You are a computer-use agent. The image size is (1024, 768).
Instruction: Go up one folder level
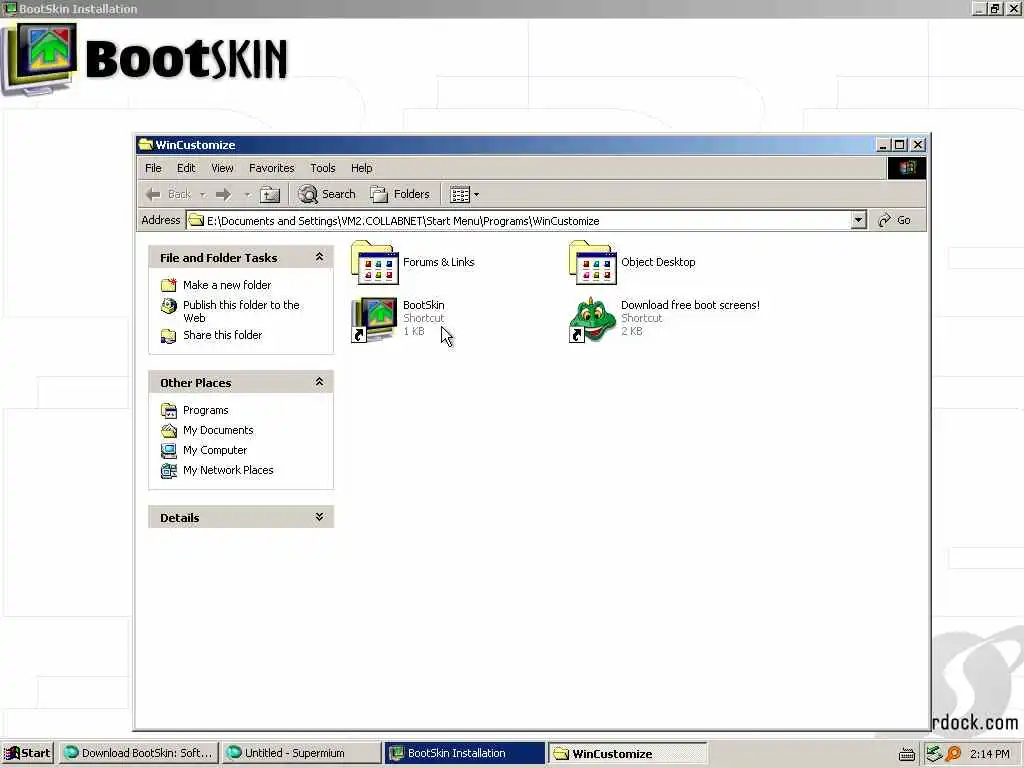click(x=270, y=194)
